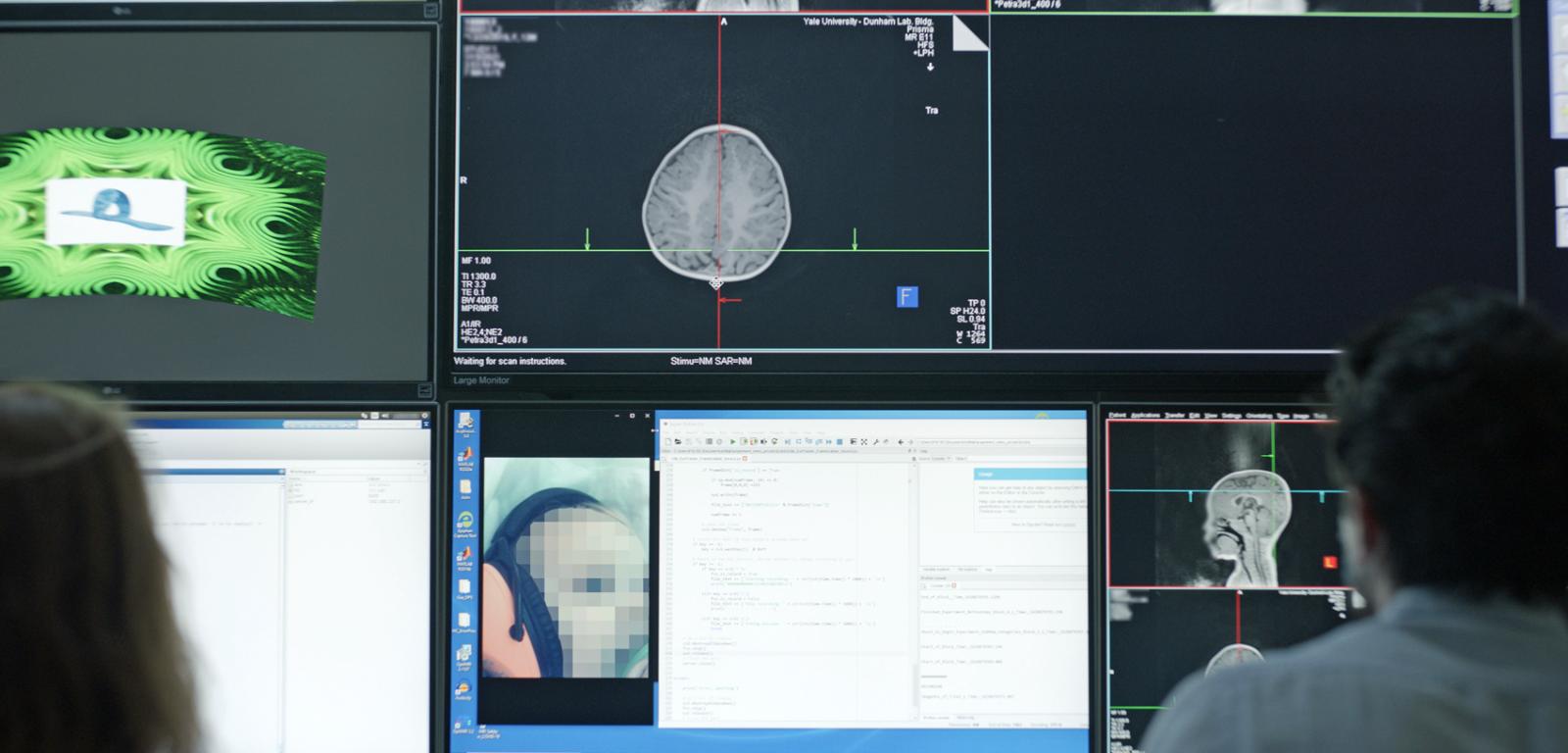1568x753 pixels.
Task: Click the webcam video feed of the participant
Action: pos(565,567)
